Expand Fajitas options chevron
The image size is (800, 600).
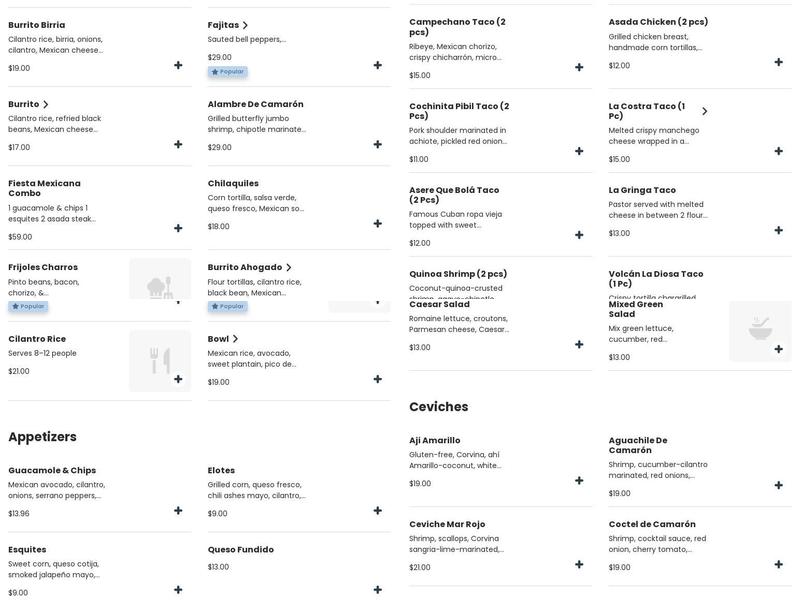click(245, 25)
